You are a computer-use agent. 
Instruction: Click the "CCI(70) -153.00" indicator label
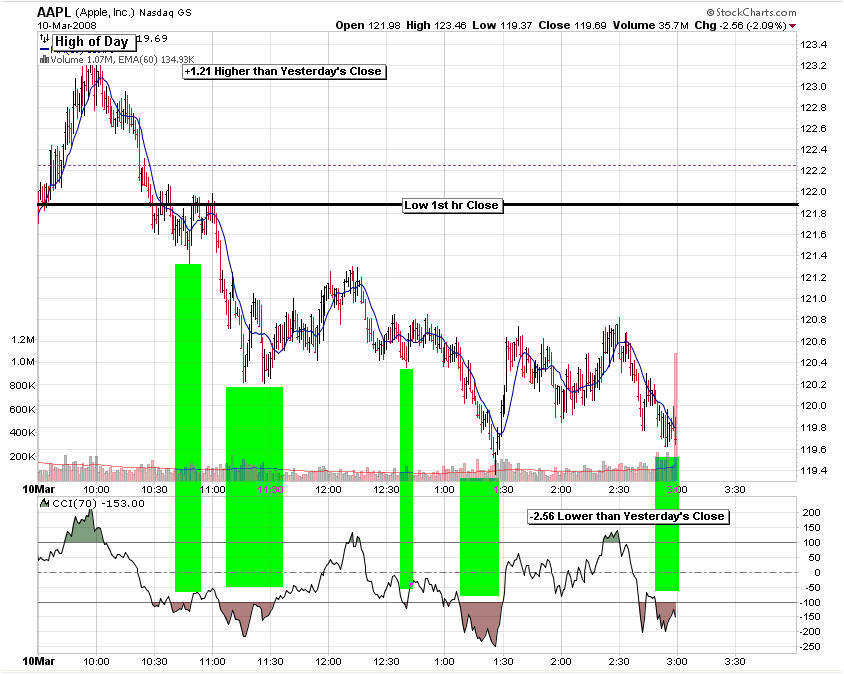pos(99,504)
